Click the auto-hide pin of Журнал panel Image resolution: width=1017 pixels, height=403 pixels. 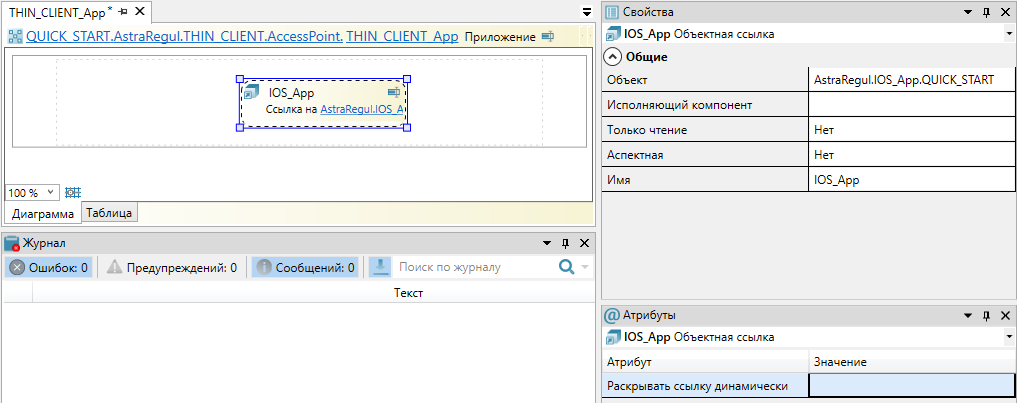(565, 243)
